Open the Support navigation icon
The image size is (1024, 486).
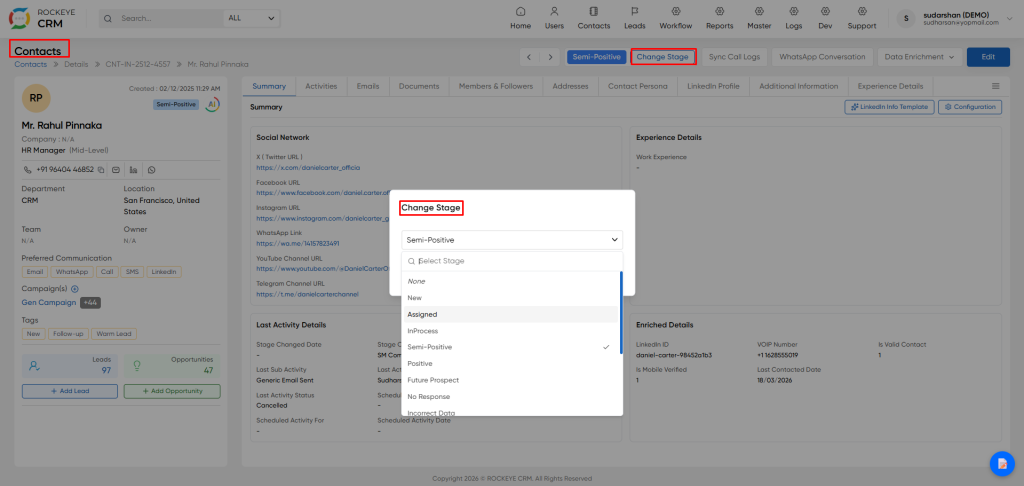pos(862,12)
